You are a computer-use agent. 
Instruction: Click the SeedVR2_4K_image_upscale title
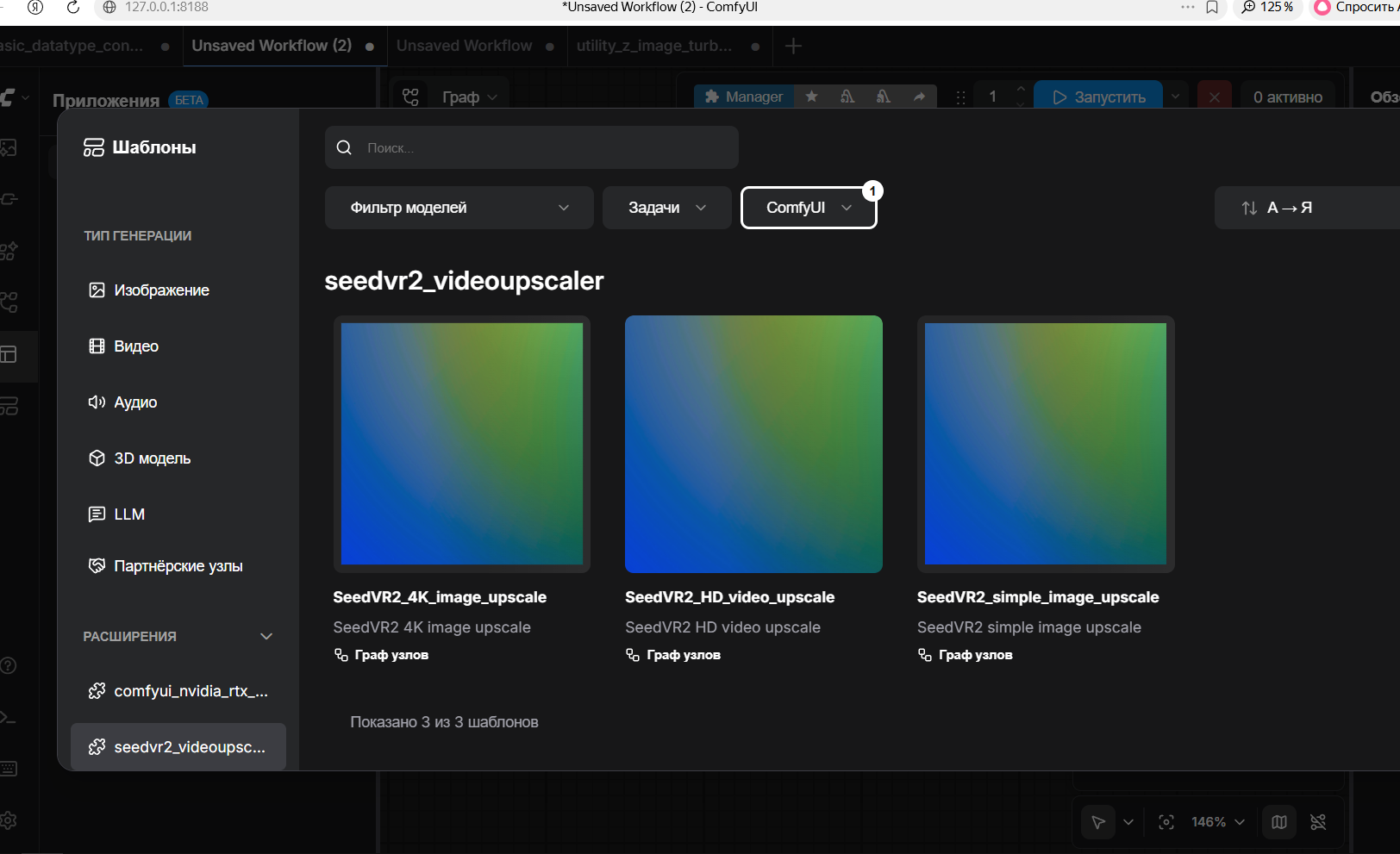pos(440,597)
